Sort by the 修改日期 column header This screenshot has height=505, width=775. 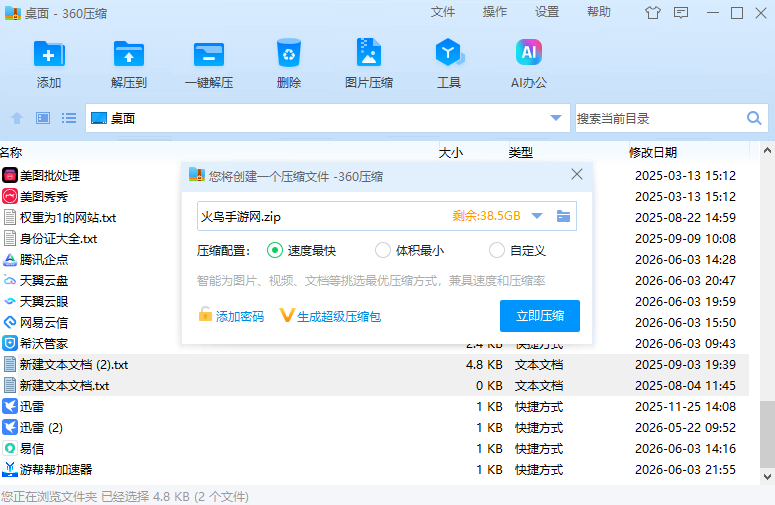tap(653, 153)
